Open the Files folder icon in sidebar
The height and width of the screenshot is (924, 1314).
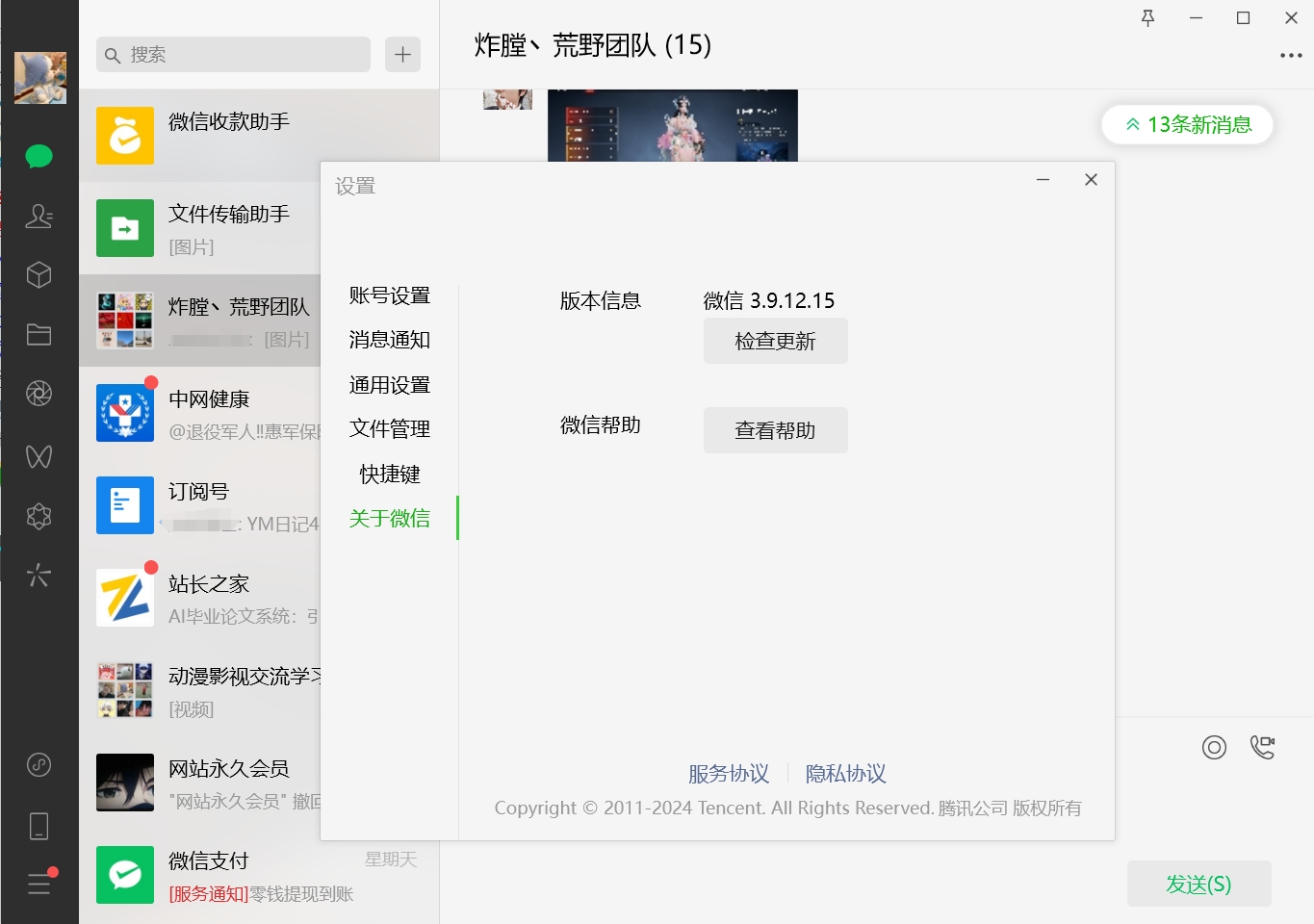coord(39,335)
